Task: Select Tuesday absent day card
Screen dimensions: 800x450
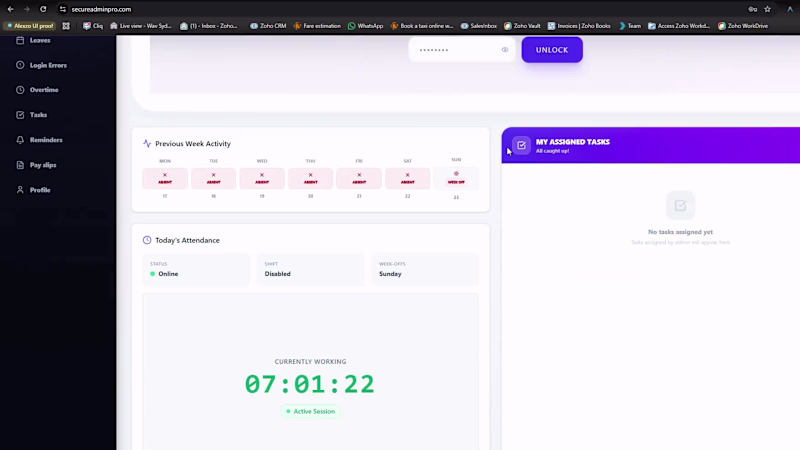Action: coord(213,178)
